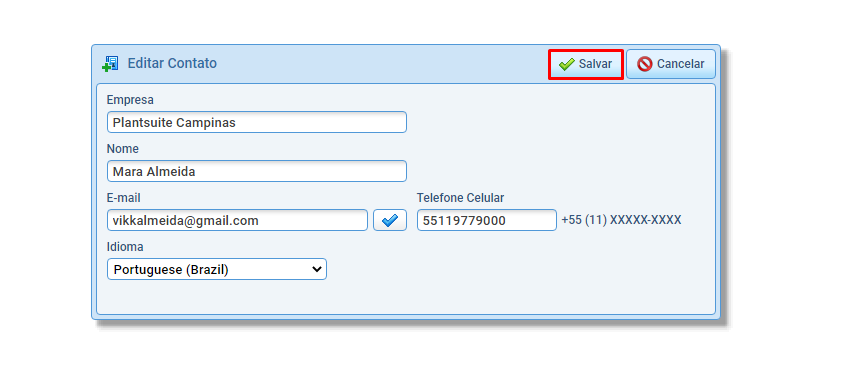Click the +55 (11) XXXXX-XXXX format hint
Image resolution: width=851 pixels, height=366 pixels.
[x=621, y=220]
